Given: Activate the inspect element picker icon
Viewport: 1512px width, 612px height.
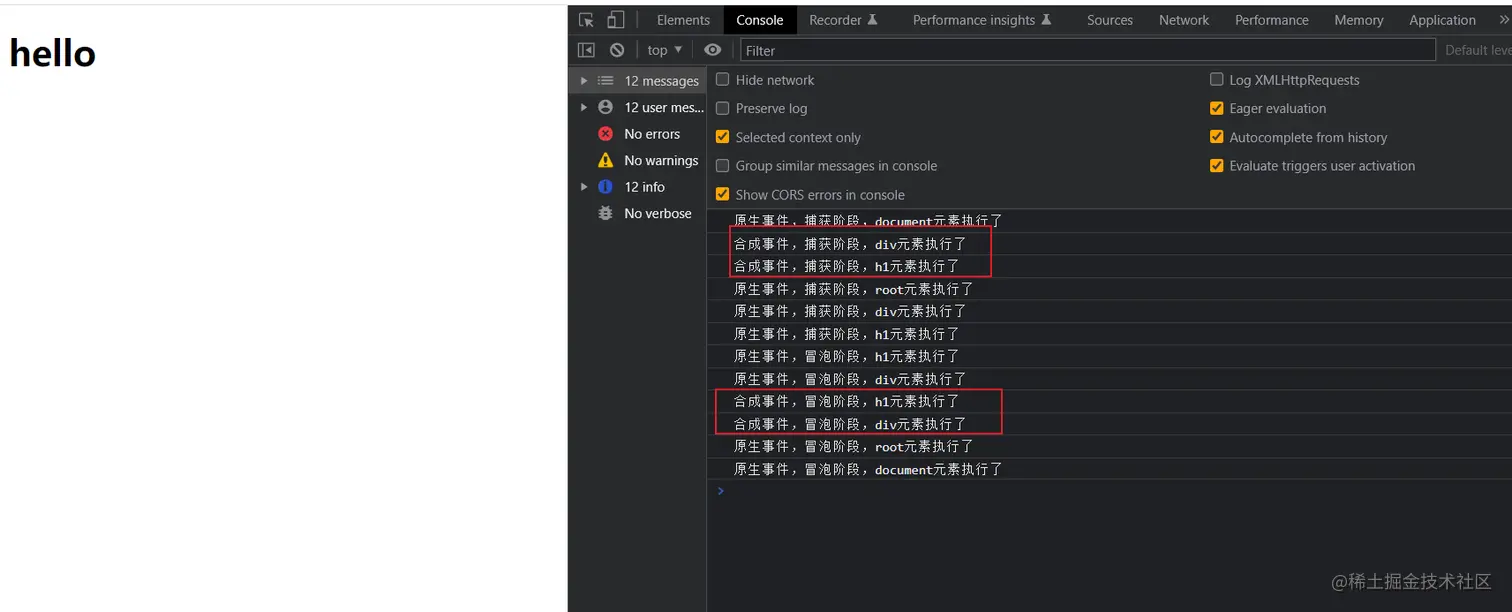Looking at the screenshot, I should point(587,20).
